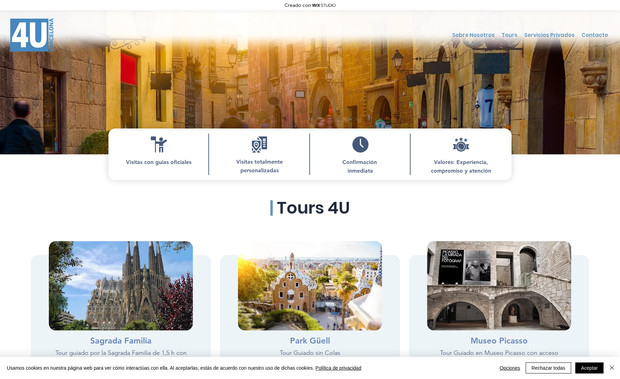
Task: Click 'Visitas con guías oficiales' text
Action: [159, 162]
